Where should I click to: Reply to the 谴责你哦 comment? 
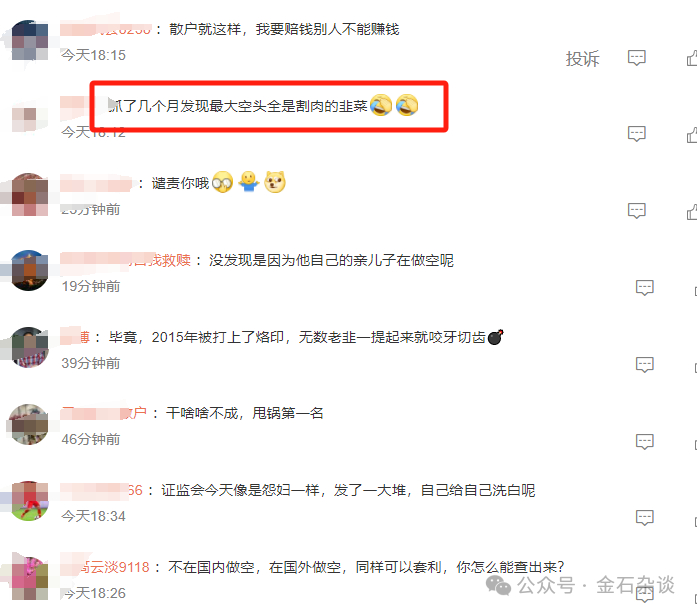(637, 211)
